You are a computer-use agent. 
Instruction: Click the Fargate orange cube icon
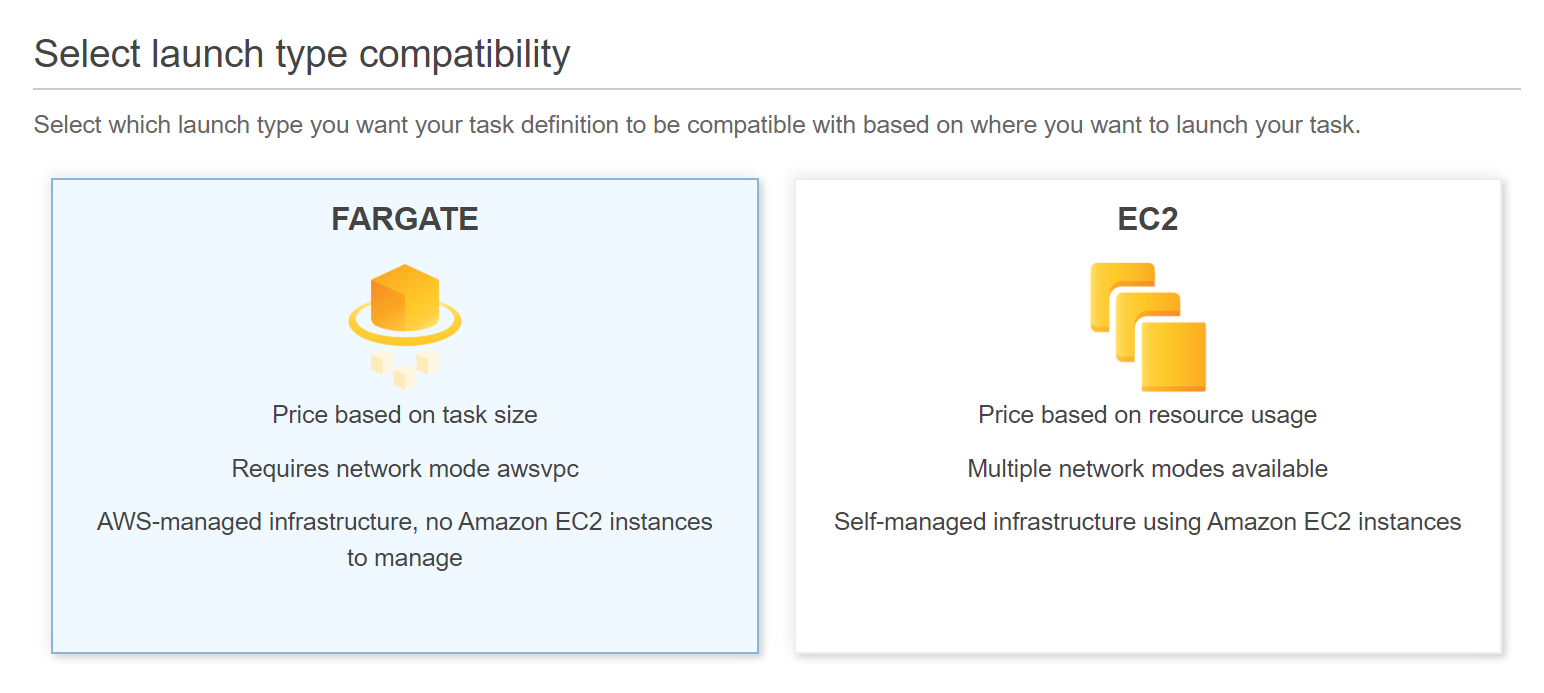[404, 296]
